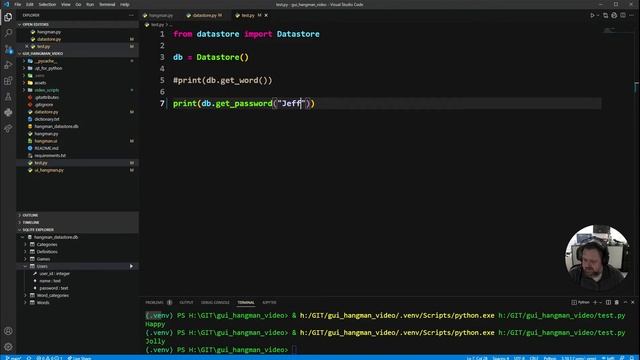The height and width of the screenshot is (360, 640).
Task: Switch to the Debug Console tab
Action: click(215, 302)
